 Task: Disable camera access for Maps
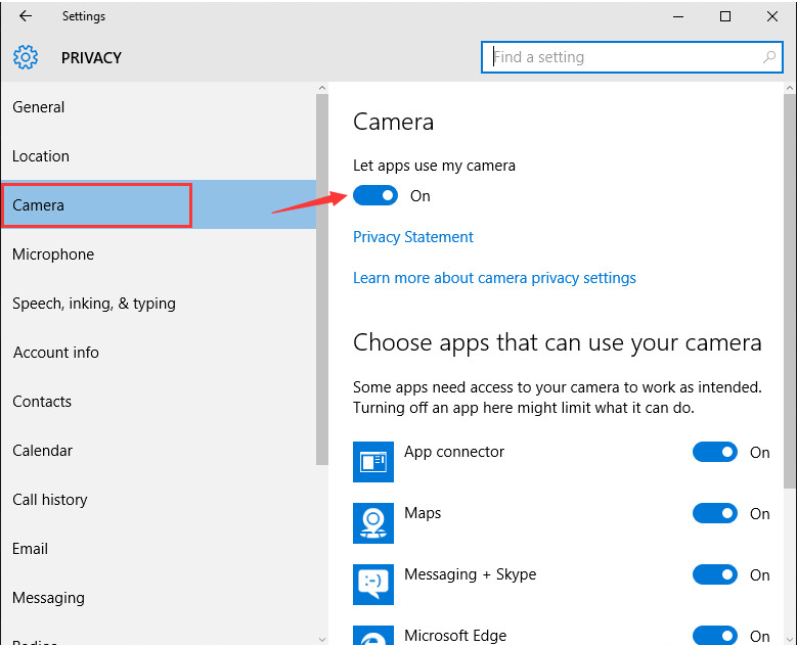(715, 513)
